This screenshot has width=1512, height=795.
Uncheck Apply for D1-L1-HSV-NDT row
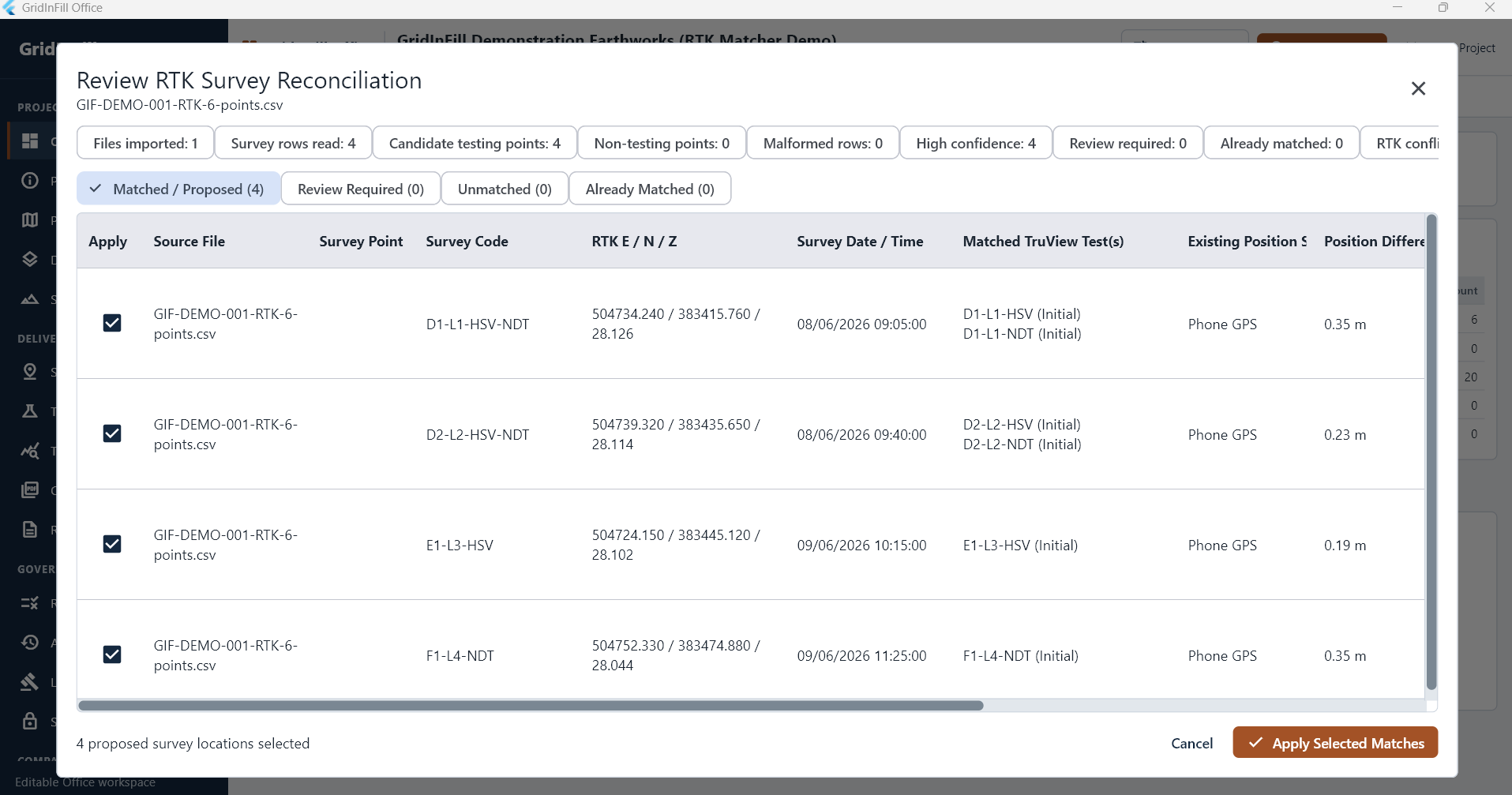pyautogui.click(x=112, y=323)
